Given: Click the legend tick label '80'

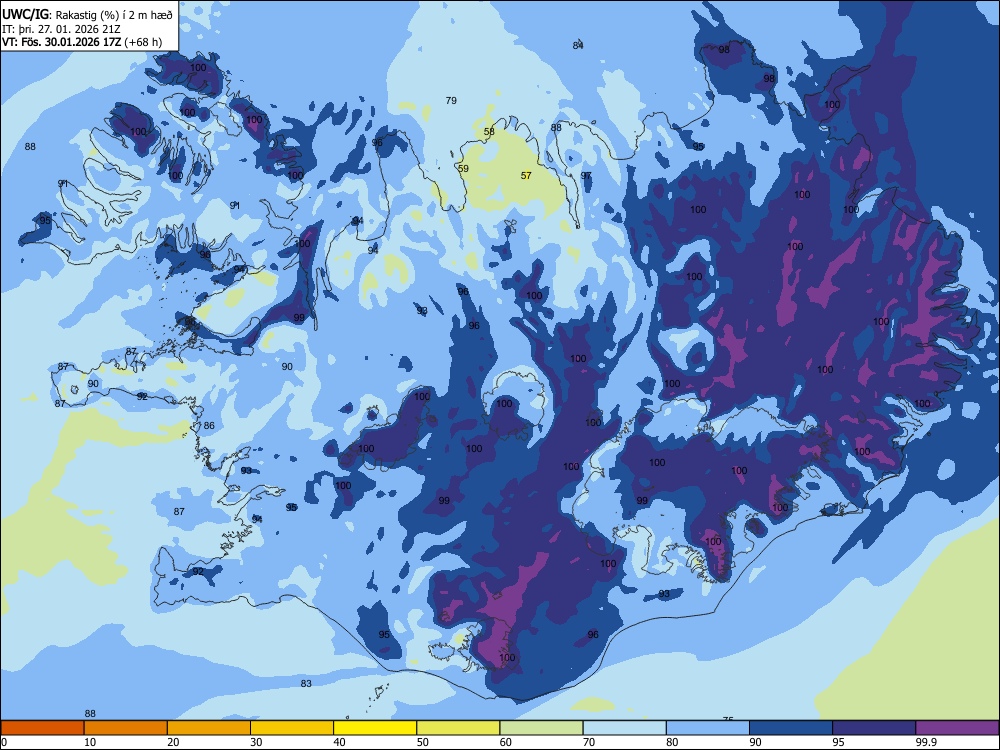Looking at the screenshot, I should point(672,742).
